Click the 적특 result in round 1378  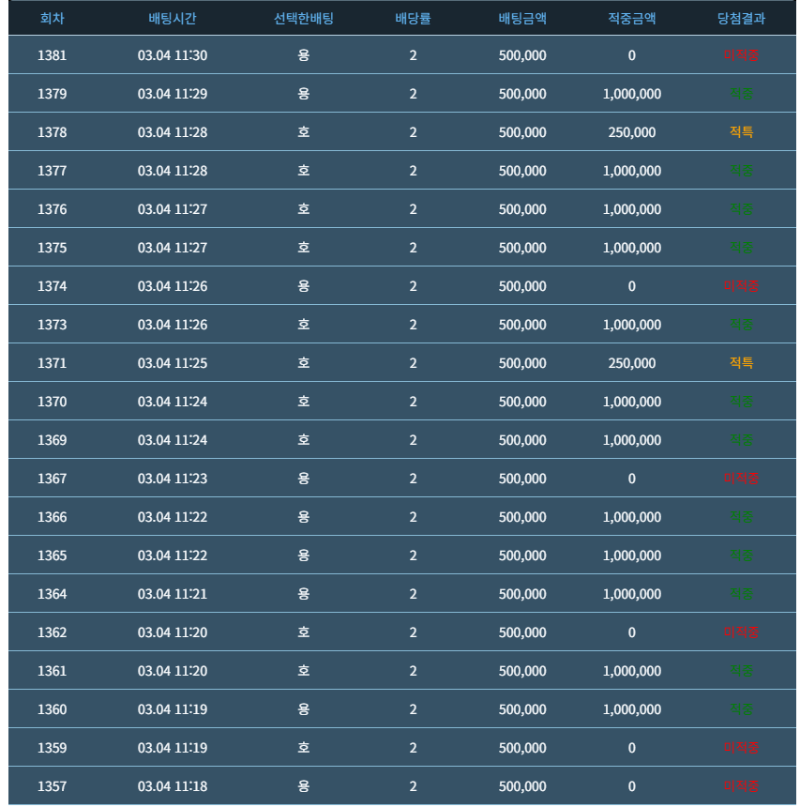click(741, 132)
